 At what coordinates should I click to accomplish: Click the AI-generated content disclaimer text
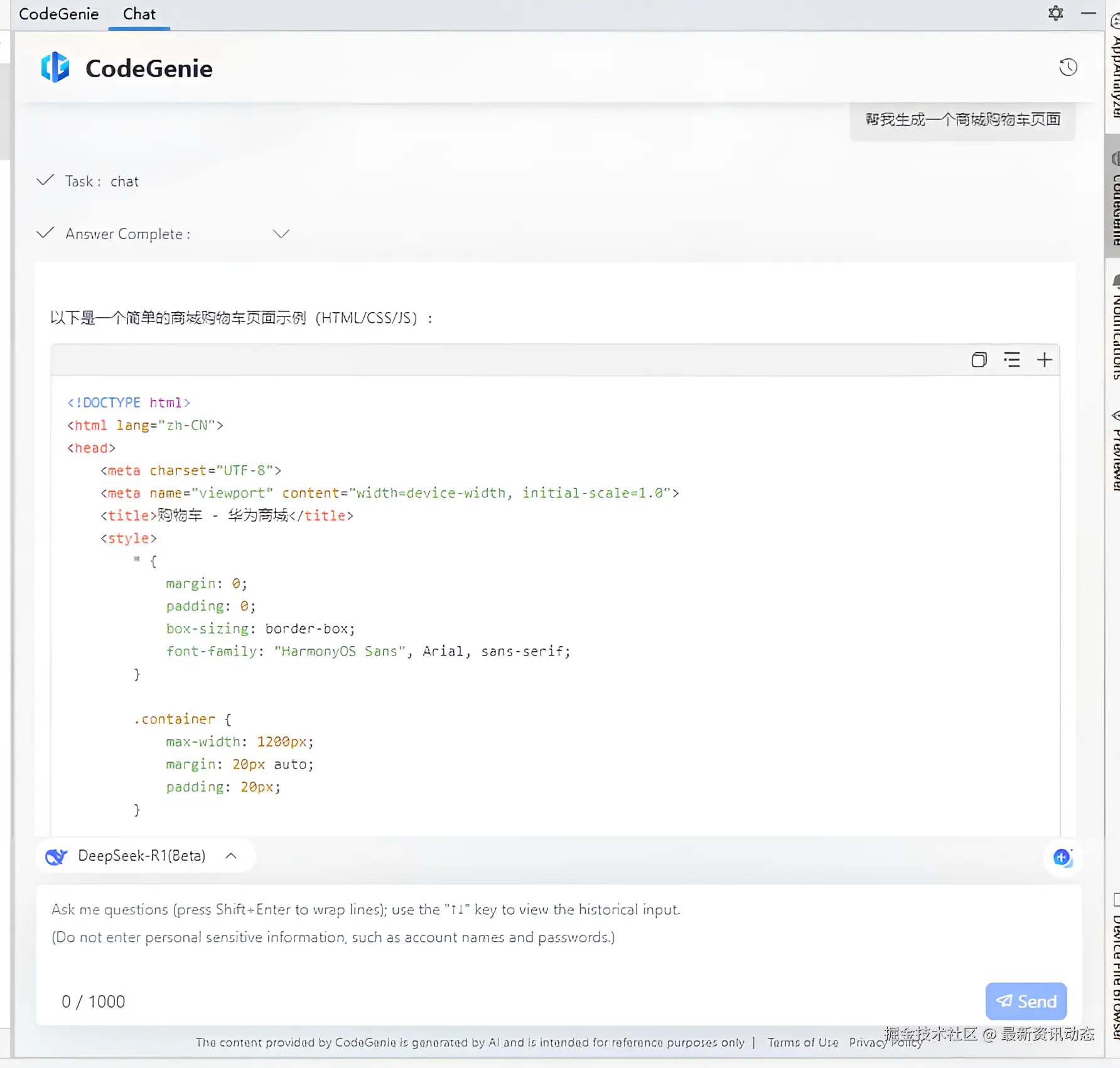(x=470, y=1042)
